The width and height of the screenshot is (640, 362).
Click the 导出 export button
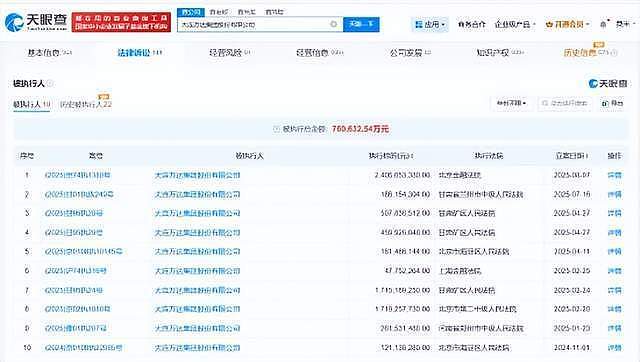[x=612, y=103]
